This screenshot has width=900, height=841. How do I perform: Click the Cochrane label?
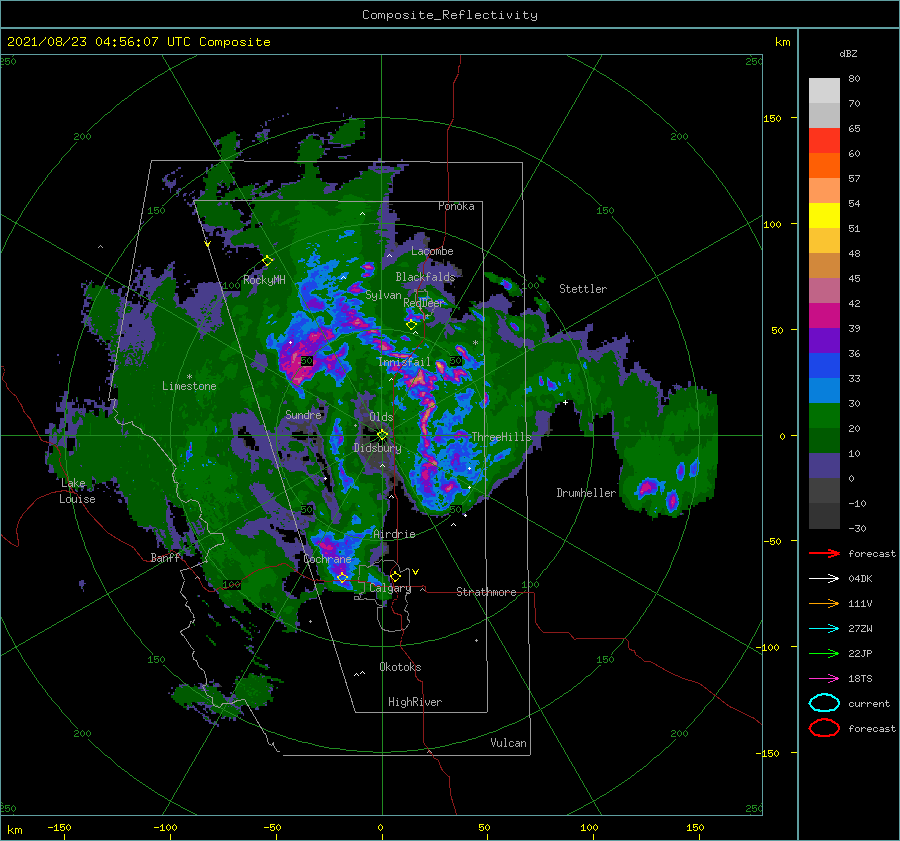327,559
